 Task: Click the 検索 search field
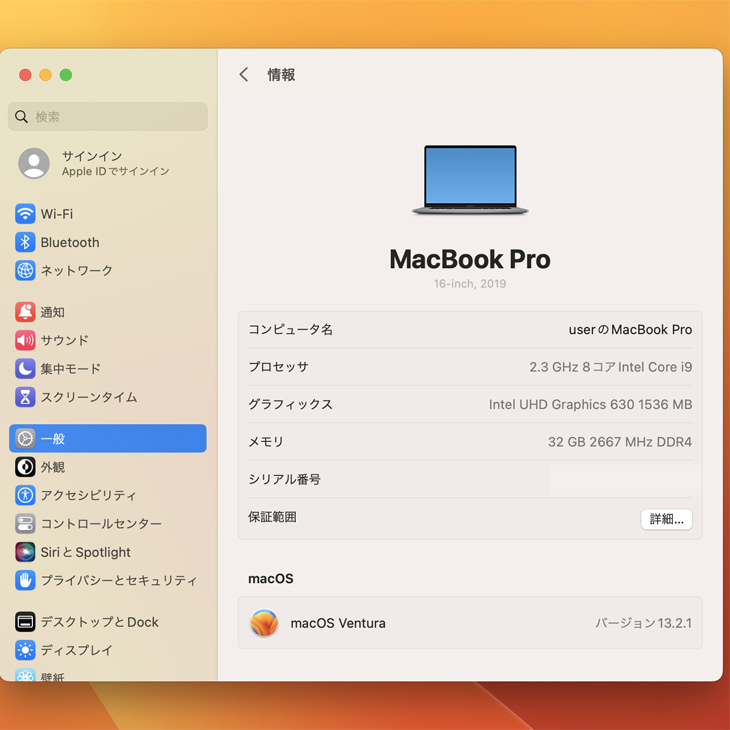(108, 117)
